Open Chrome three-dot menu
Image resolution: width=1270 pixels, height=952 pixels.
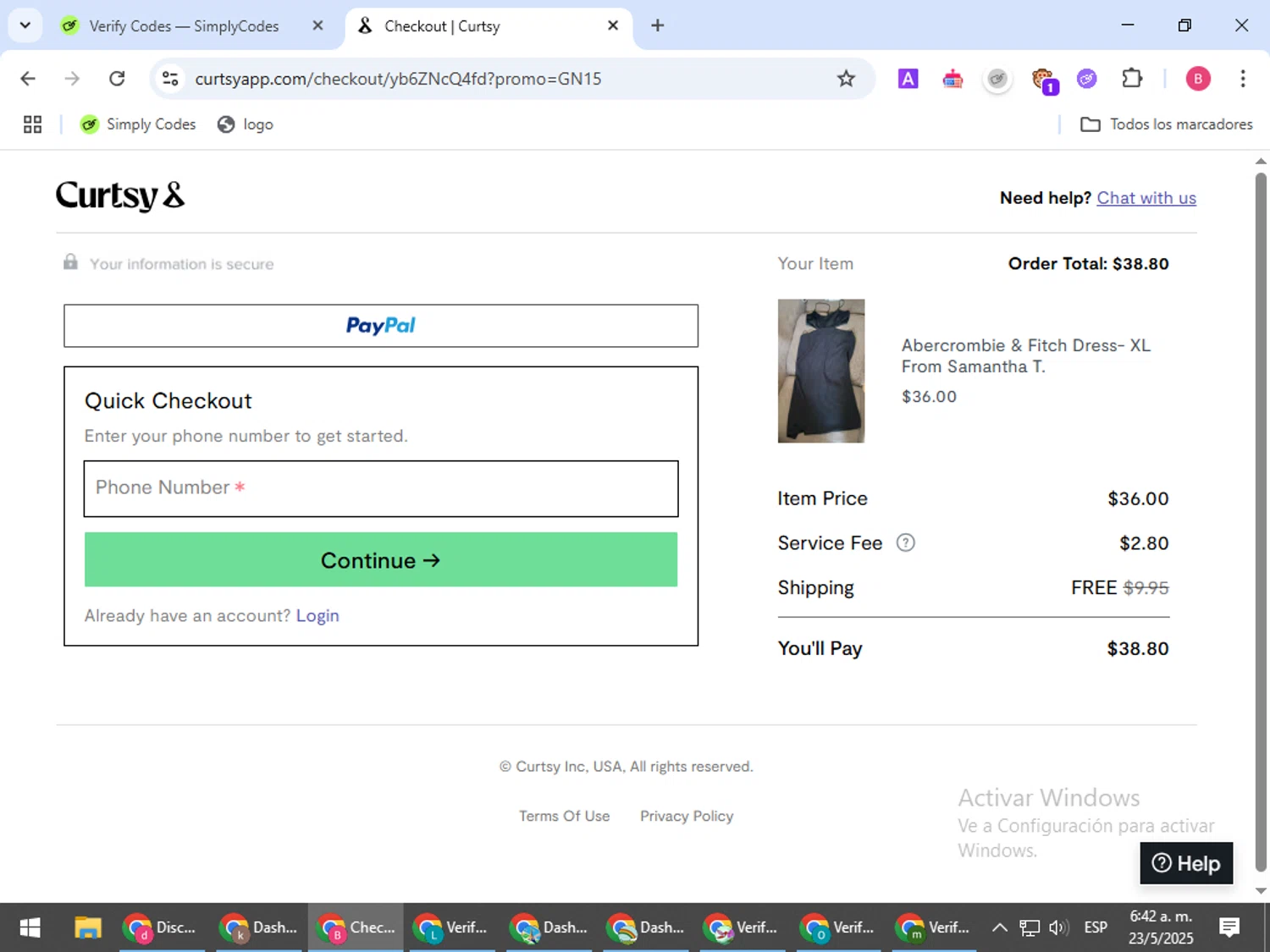pyautogui.click(x=1242, y=79)
